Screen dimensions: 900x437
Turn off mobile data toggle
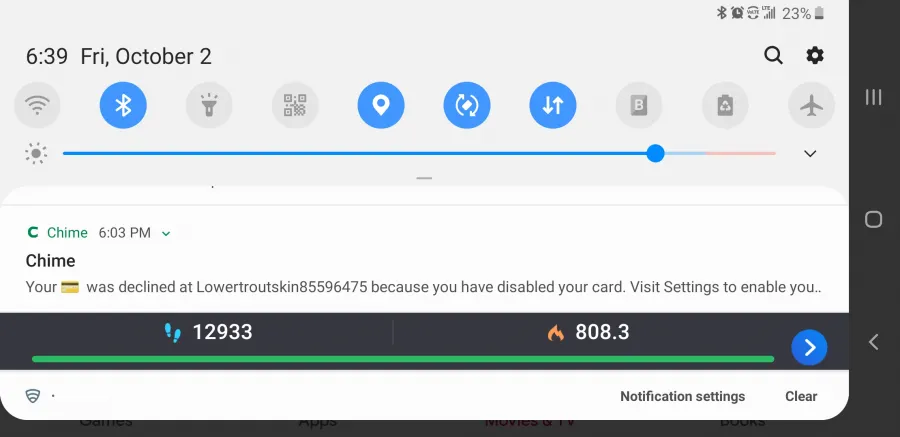[553, 105]
